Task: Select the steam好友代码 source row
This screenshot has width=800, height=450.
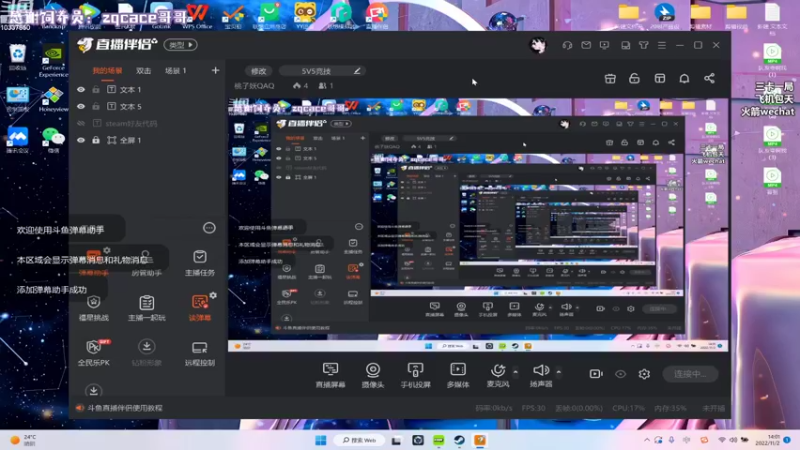Action: pyautogui.click(x=147, y=123)
